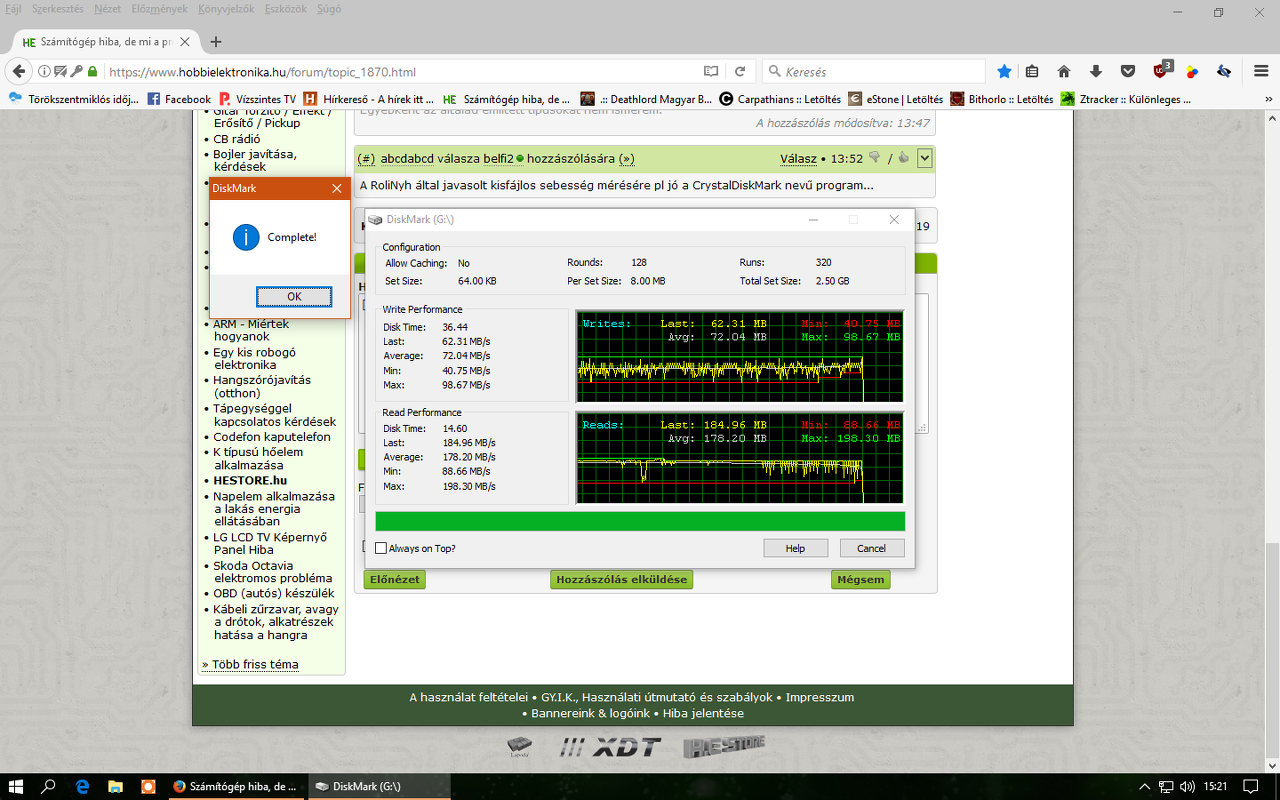Launch Microsoft Edge from the taskbar
This screenshot has width=1280, height=800.
[x=83, y=786]
